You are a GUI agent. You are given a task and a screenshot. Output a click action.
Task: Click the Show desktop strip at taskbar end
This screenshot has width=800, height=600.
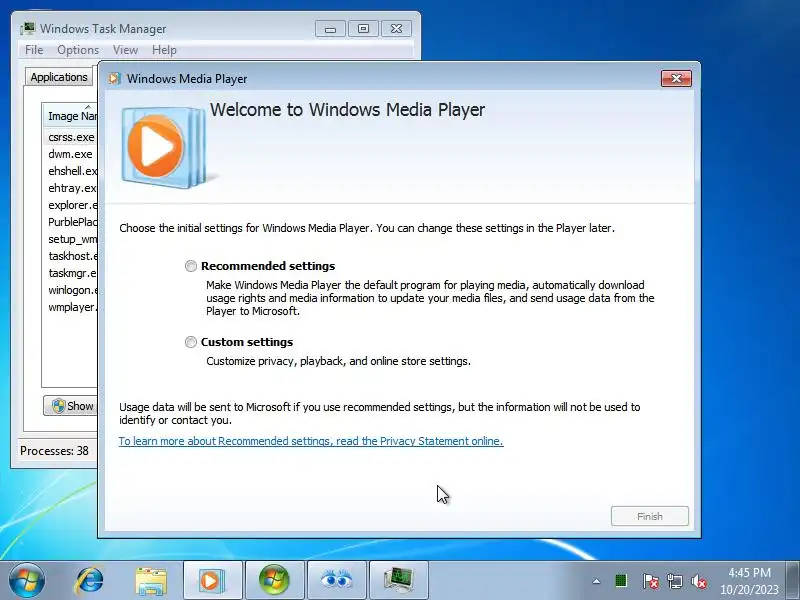pyautogui.click(x=793, y=580)
